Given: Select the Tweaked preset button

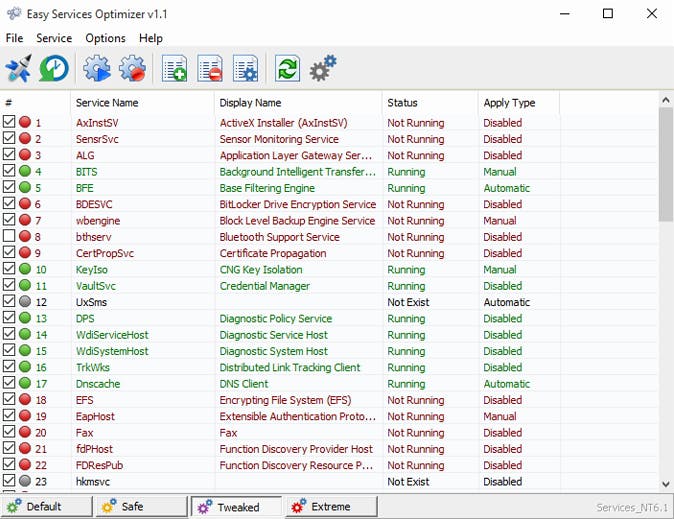Looking at the screenshot, I should [237, 507].
